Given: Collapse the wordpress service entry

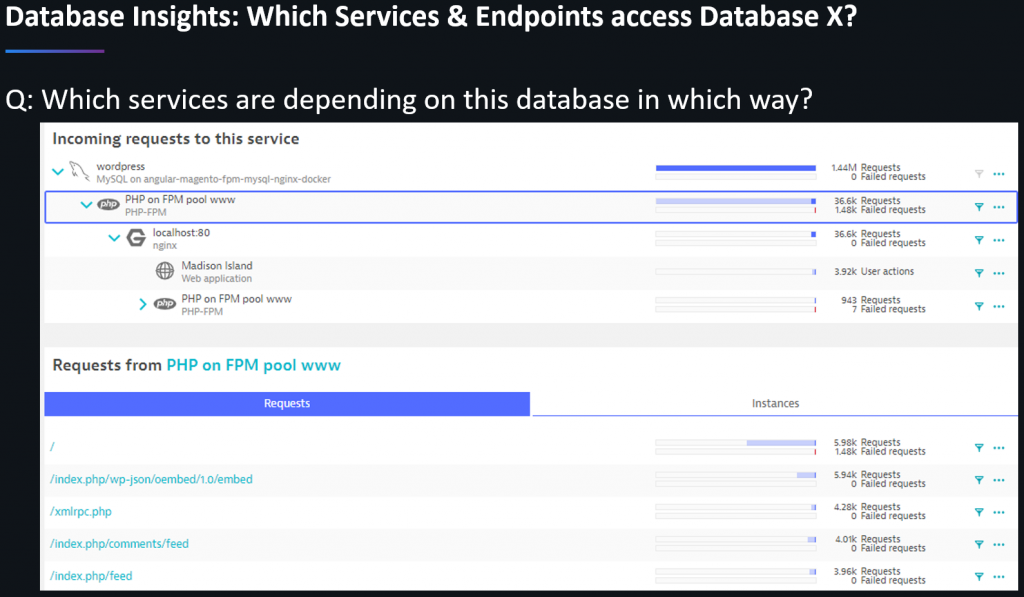Looking at the screenshot, I should click(58, 171).
